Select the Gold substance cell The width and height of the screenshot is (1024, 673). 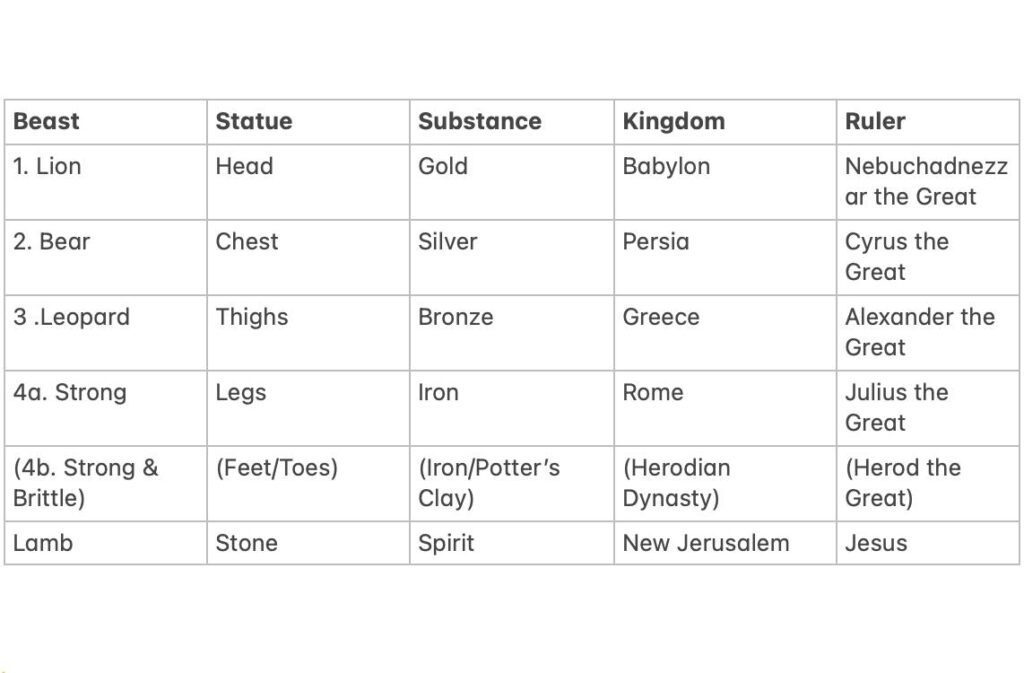tap(443, 166)
